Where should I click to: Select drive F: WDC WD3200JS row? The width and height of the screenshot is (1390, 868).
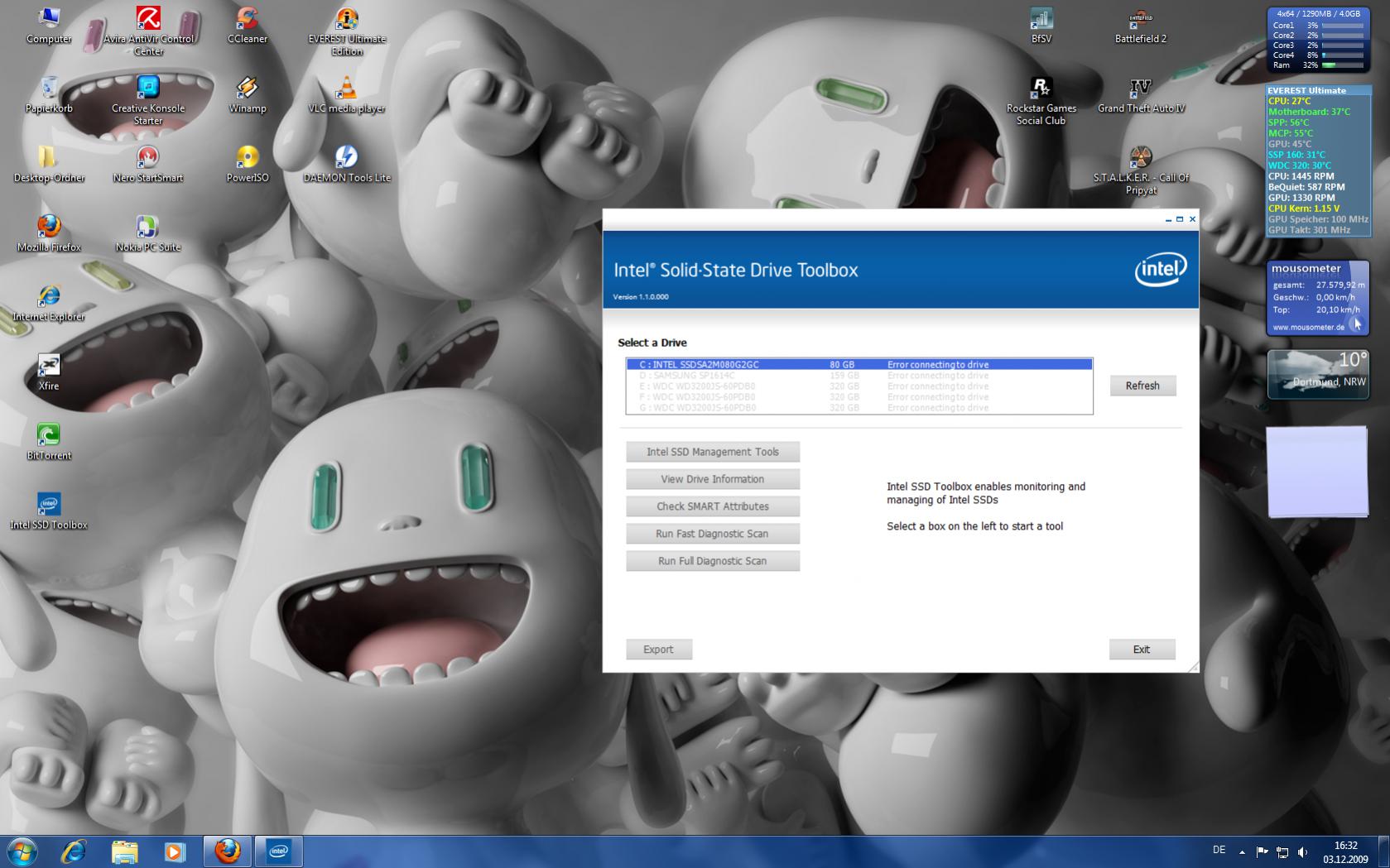tap(859, 396)
